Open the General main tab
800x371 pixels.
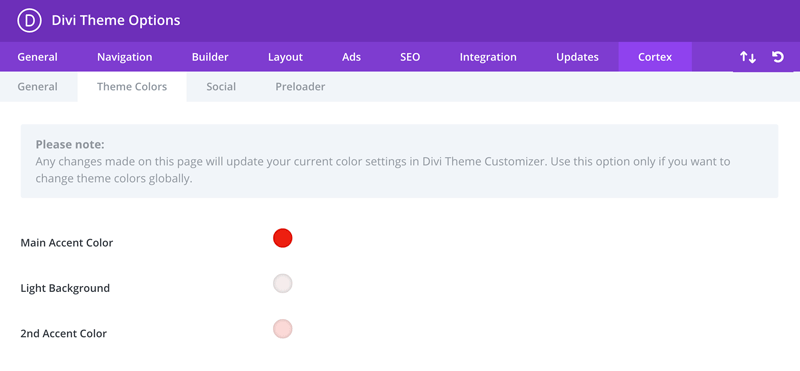(x=38, y=57)
